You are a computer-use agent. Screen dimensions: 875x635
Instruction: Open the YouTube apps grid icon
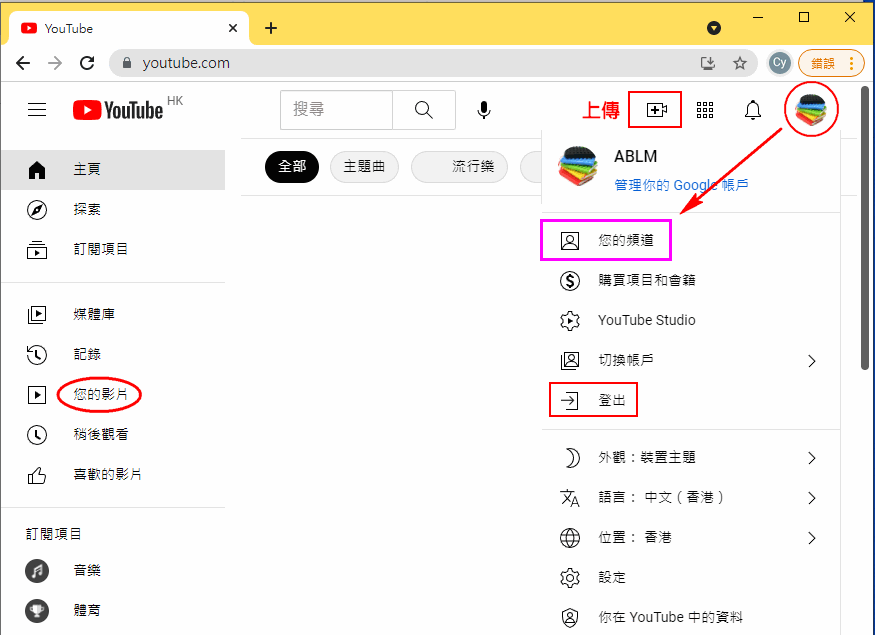point(705,110)
